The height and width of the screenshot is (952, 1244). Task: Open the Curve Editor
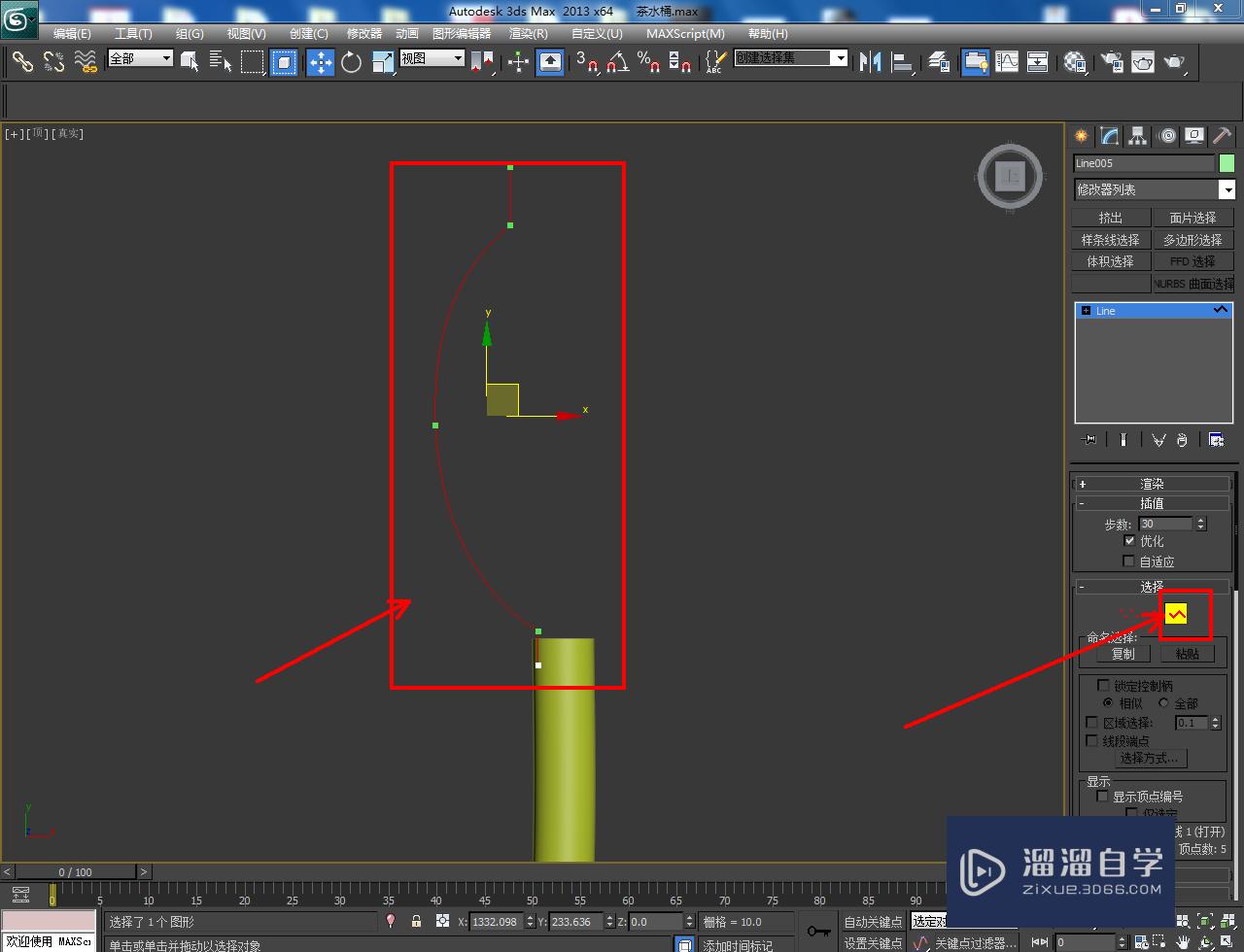(x=1007, y=61)
